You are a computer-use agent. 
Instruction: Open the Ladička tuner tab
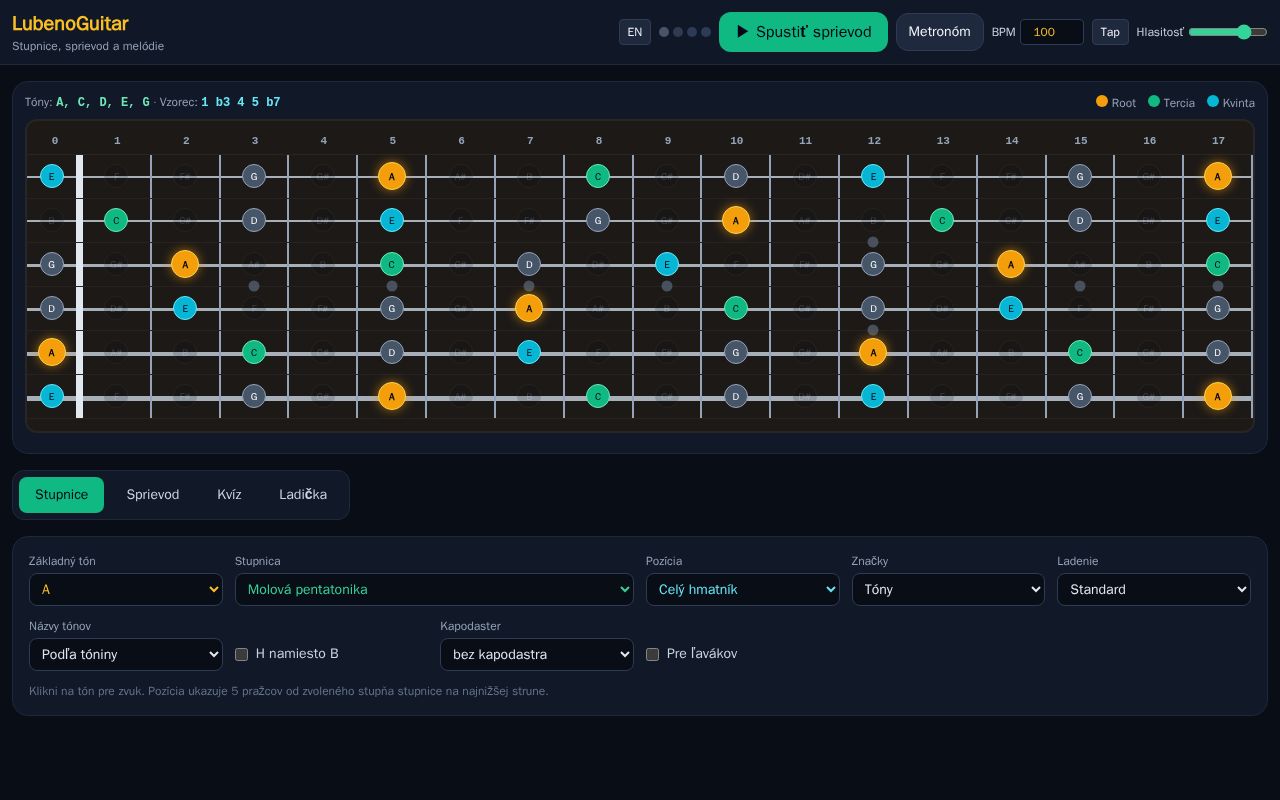[x=303, y=494]
